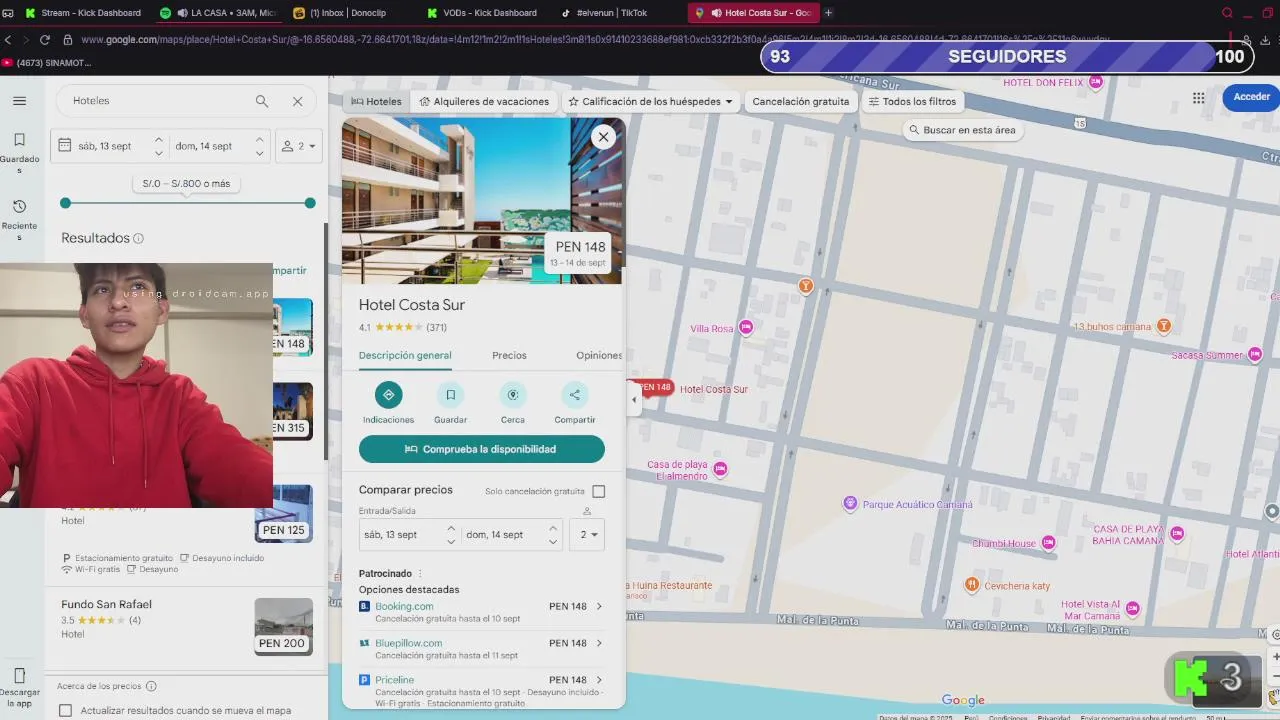Screen dimensions: 1280x720
Task: Open Google apps grid icon
Action: (1198, 98)
